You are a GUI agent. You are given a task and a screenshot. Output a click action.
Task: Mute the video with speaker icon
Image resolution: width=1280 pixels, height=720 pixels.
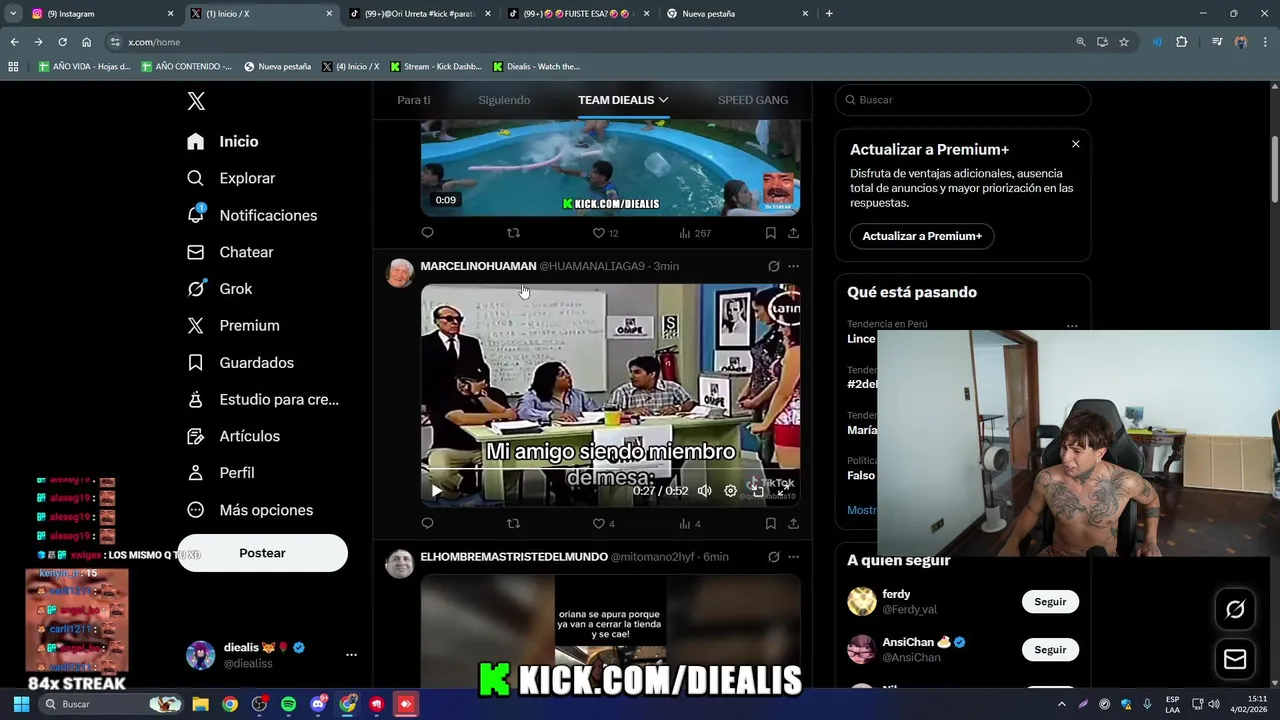click(704, 491)
